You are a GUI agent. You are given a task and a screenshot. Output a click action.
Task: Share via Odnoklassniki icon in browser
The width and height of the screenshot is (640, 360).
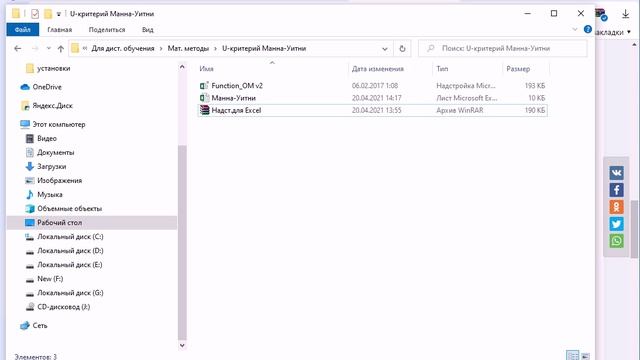tap(616, 207)
